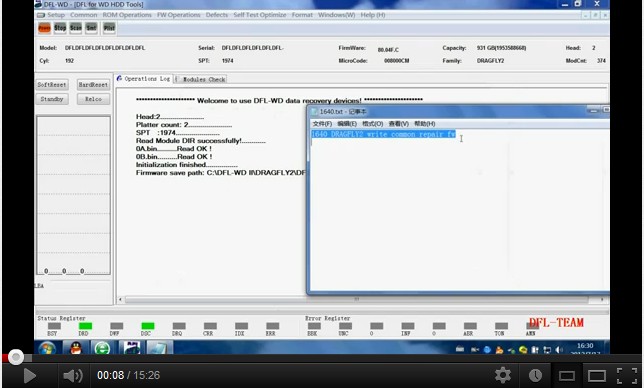Open the Format menu

tap(302, 15)
